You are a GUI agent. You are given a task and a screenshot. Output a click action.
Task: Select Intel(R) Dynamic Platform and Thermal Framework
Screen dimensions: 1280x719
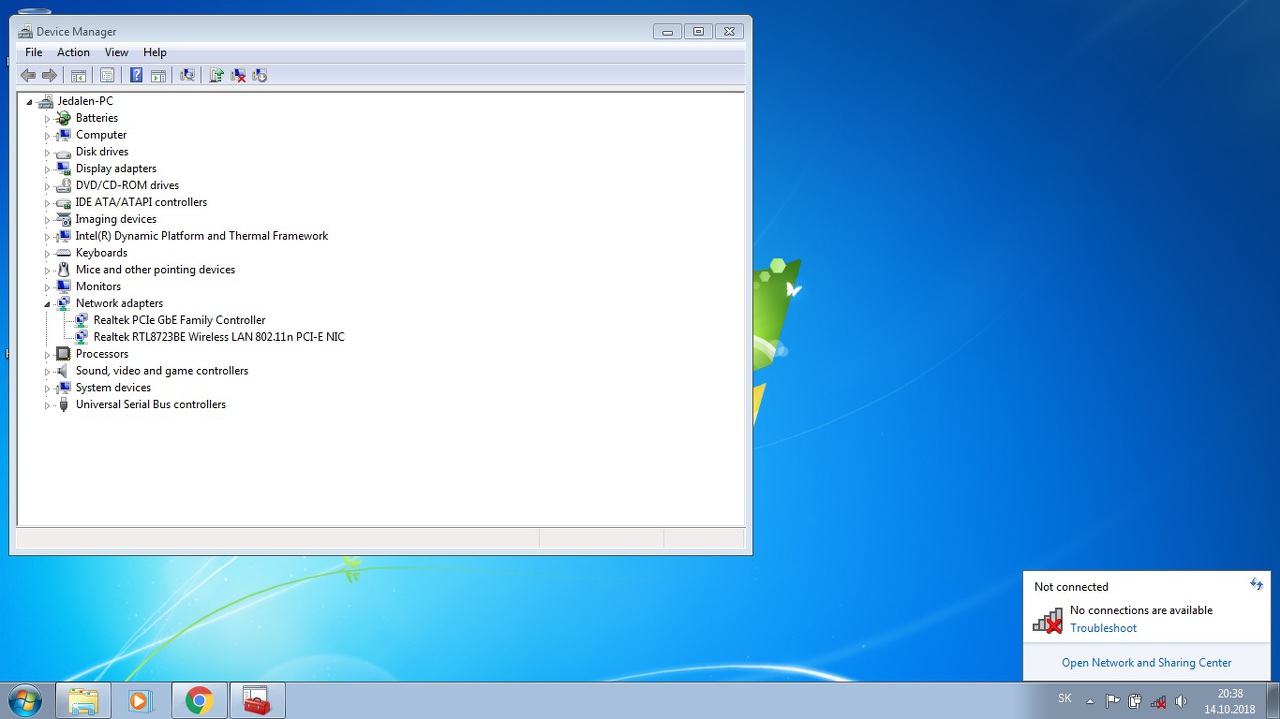coord(202,236)
